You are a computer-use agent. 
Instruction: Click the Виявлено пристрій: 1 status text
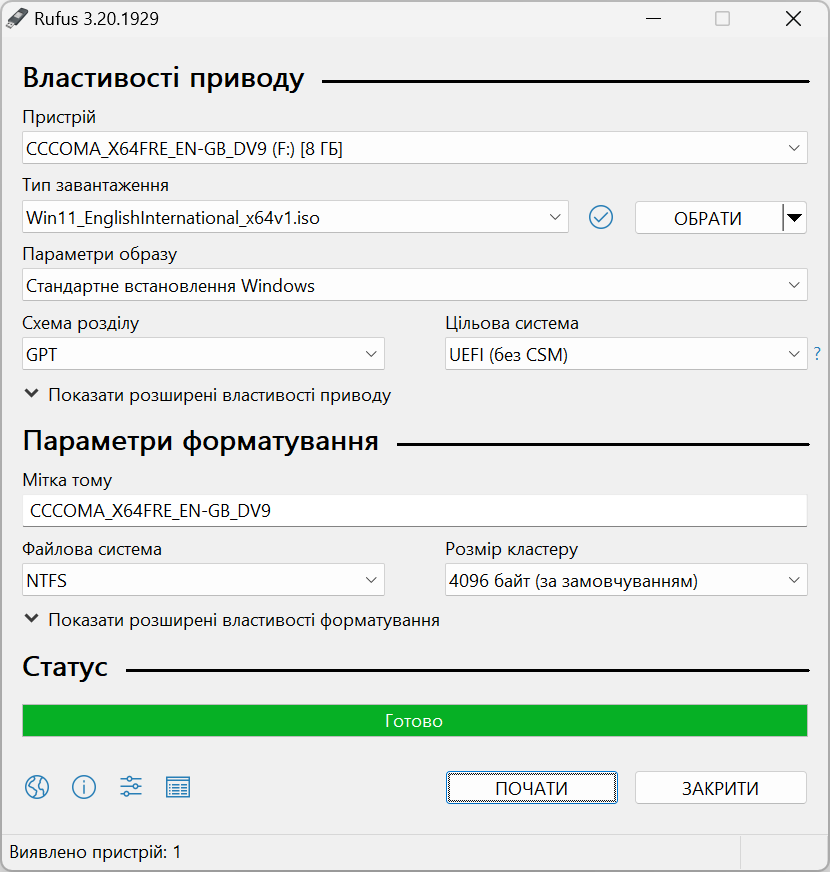pos(95,852)
